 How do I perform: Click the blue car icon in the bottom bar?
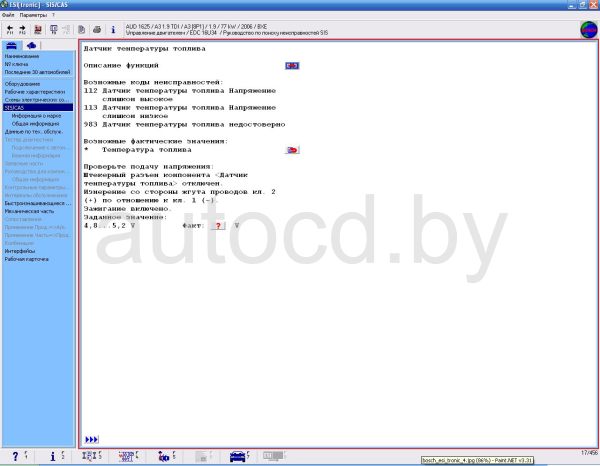238,456
